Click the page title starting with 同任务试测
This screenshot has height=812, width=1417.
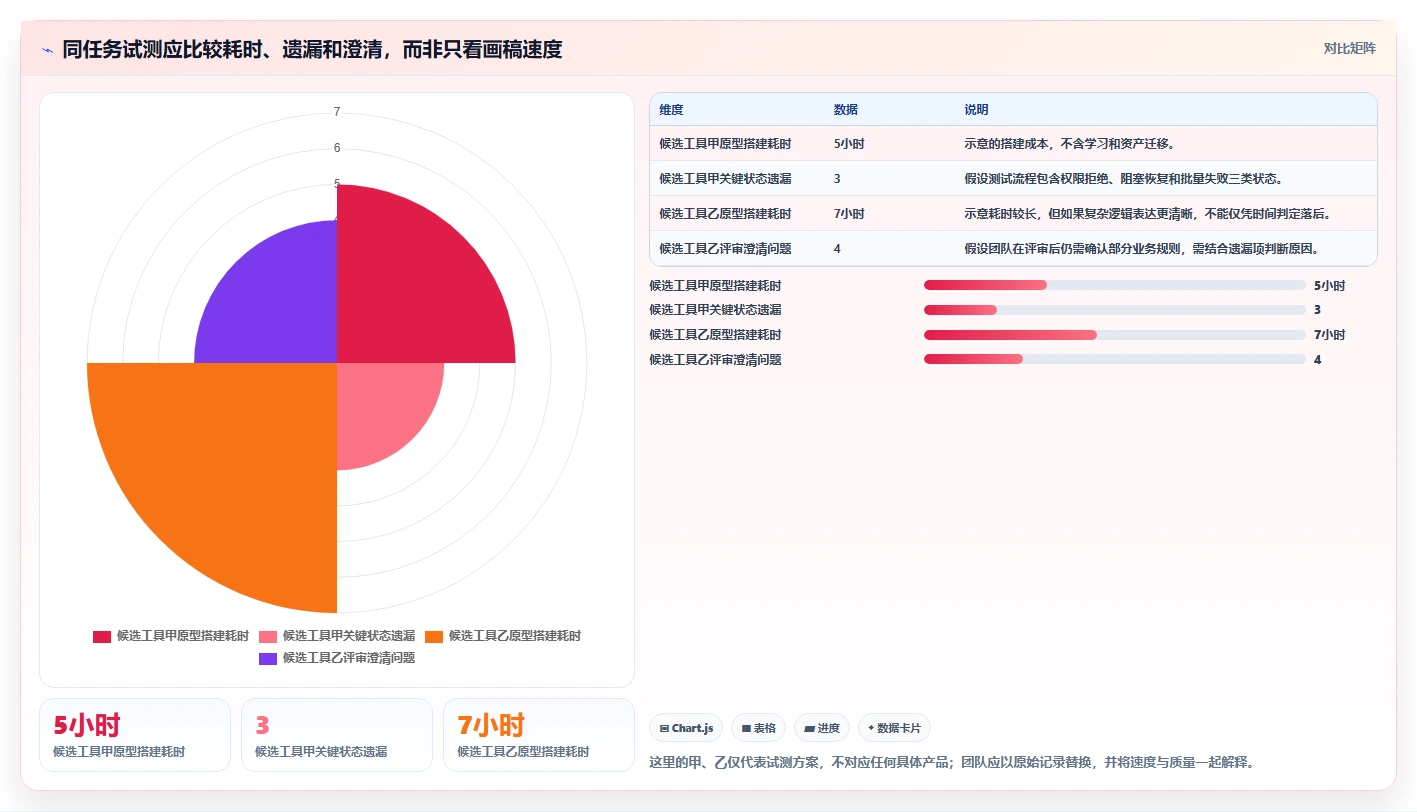pos(312,49)
